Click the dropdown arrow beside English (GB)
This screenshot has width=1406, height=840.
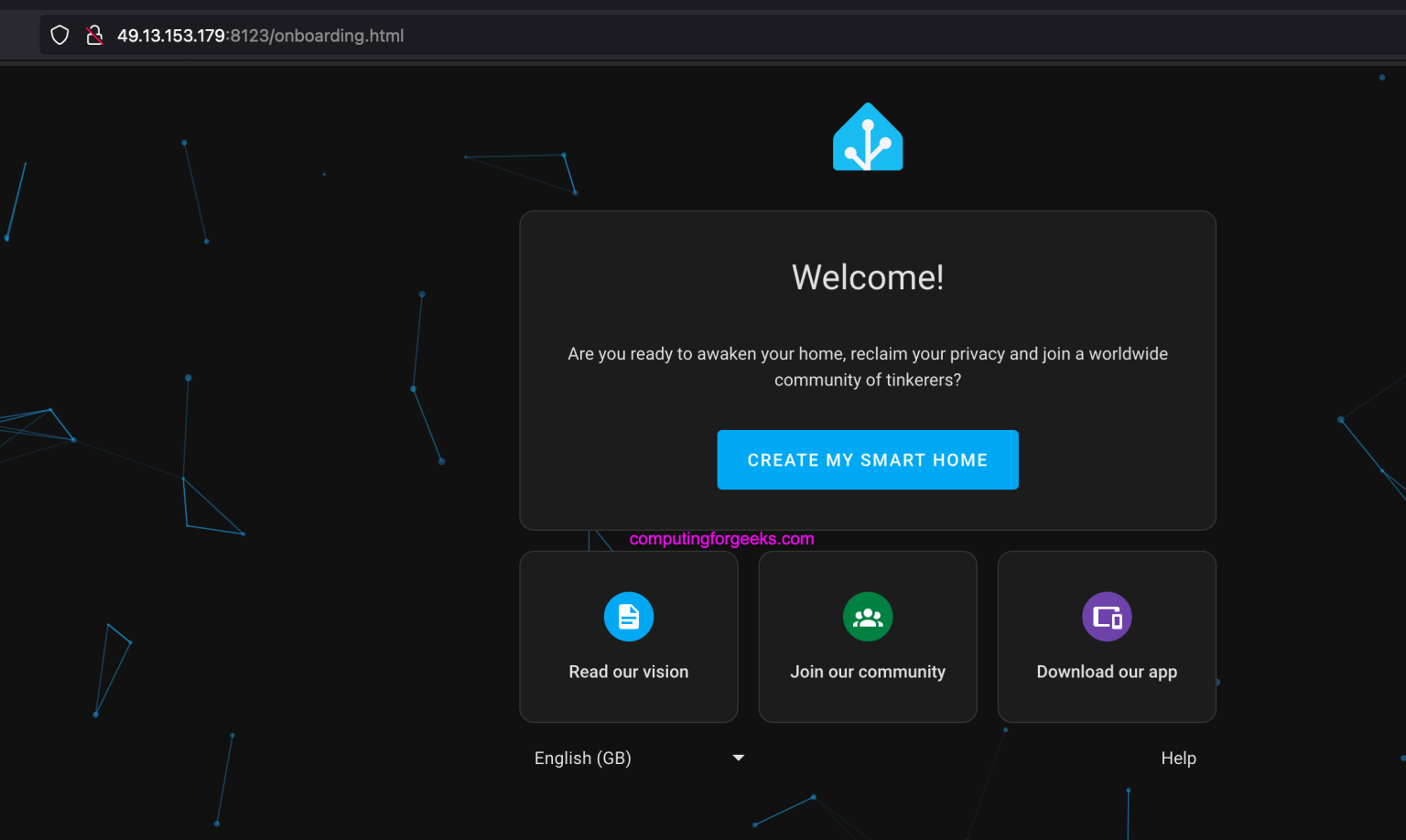point(738,758)
